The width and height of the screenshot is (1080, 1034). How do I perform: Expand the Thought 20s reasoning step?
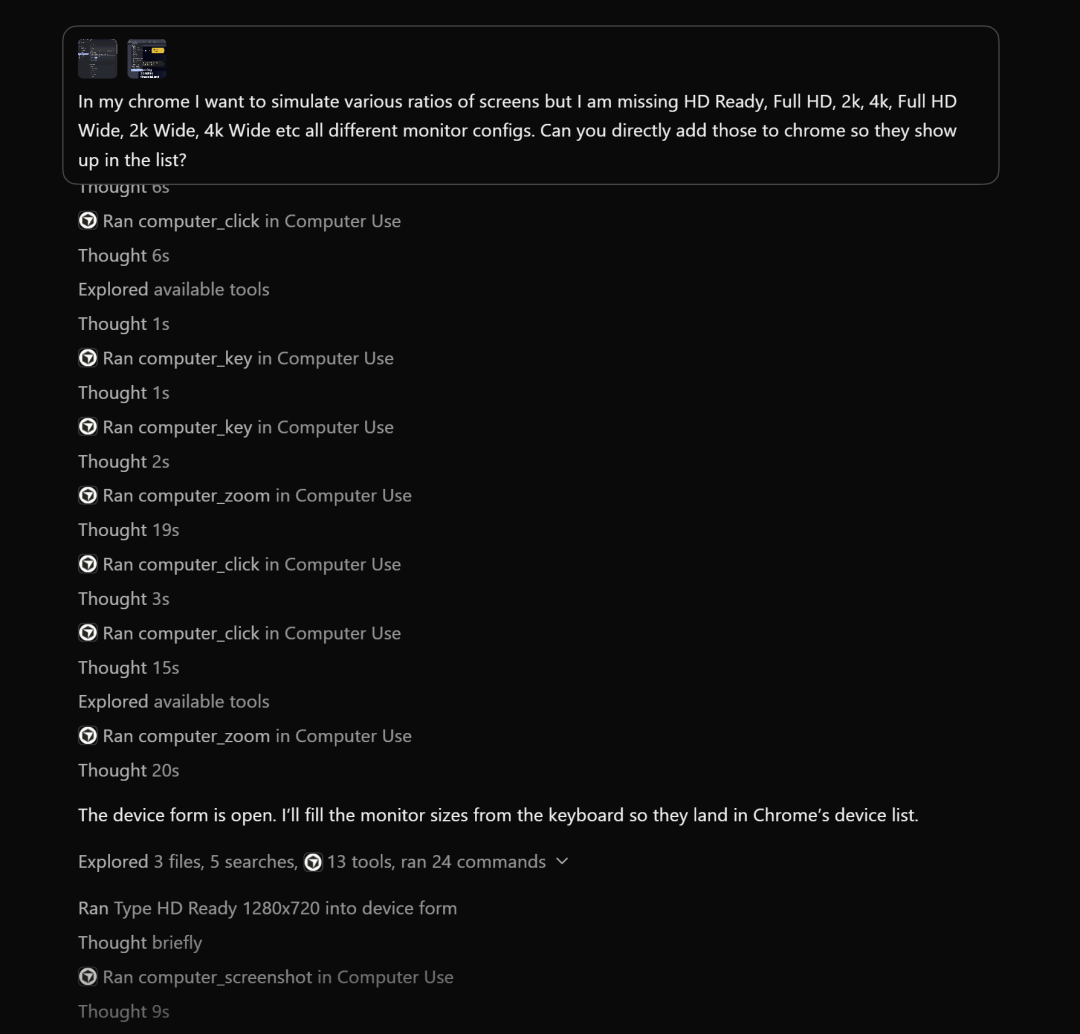click(x=128, y=770)
